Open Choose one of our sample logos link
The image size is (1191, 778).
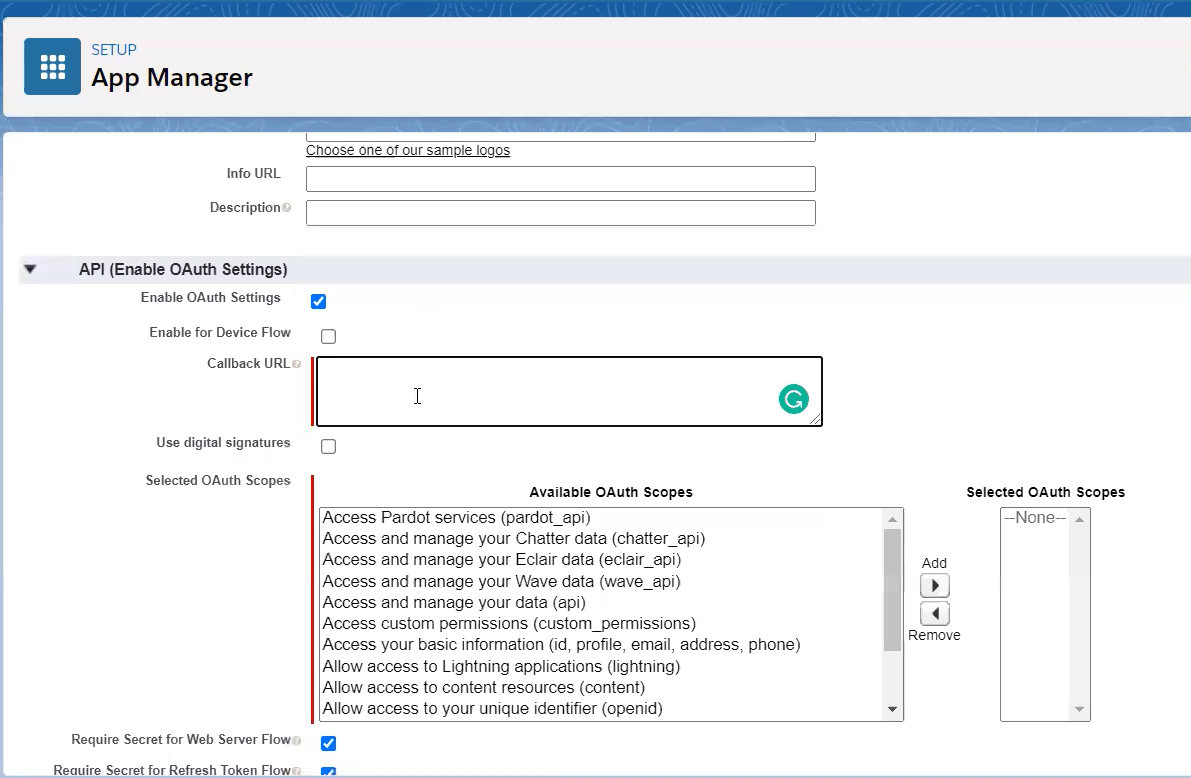click(x=408, y=150)
